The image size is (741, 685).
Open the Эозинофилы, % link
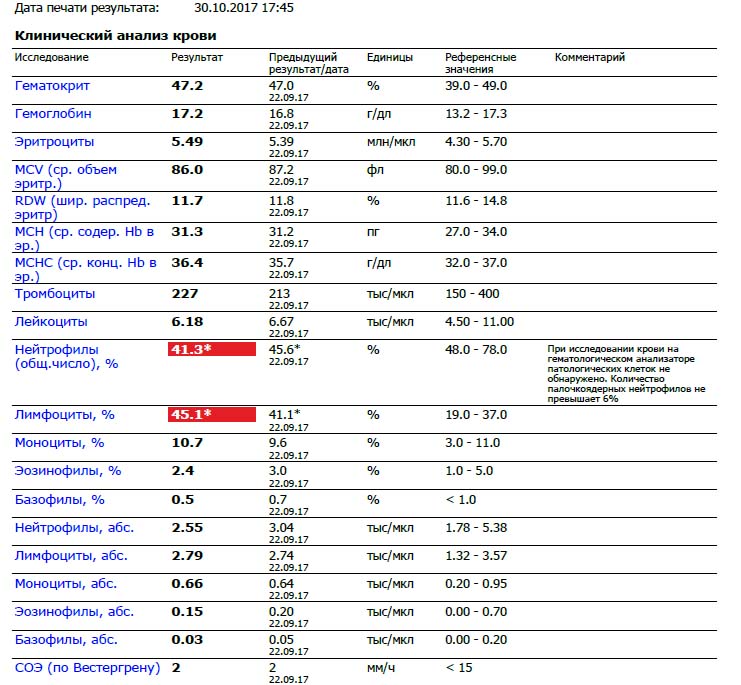(x=68, y=471)
